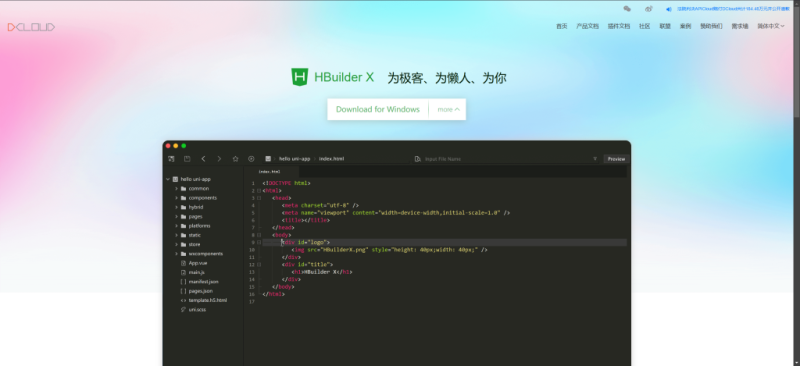
Task: Open the Weibo icon in the top bar
Action: point(648,9)
